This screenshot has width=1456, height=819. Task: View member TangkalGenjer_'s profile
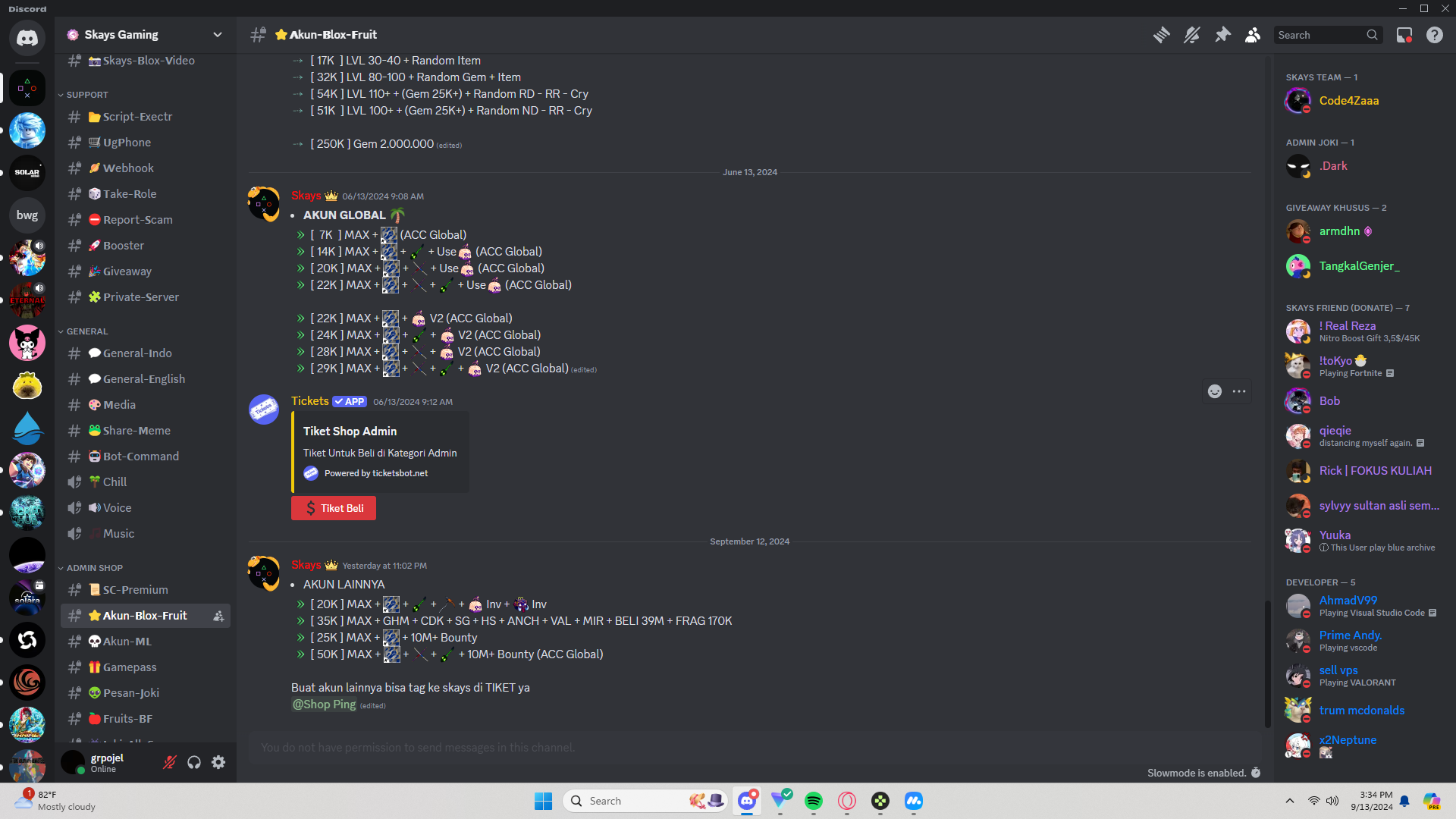click(x=1363, y=266)
